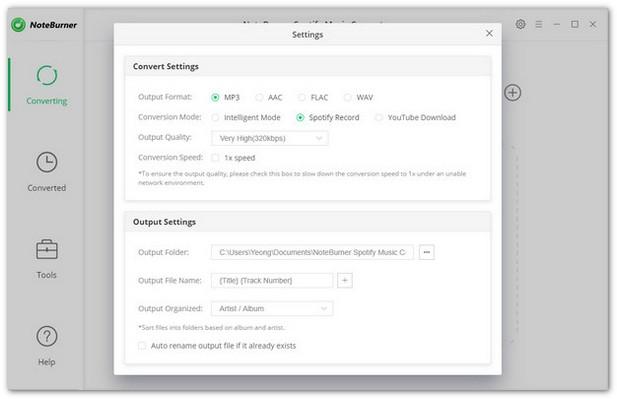Choose YouTube Download conversion mode

[379, 118]
